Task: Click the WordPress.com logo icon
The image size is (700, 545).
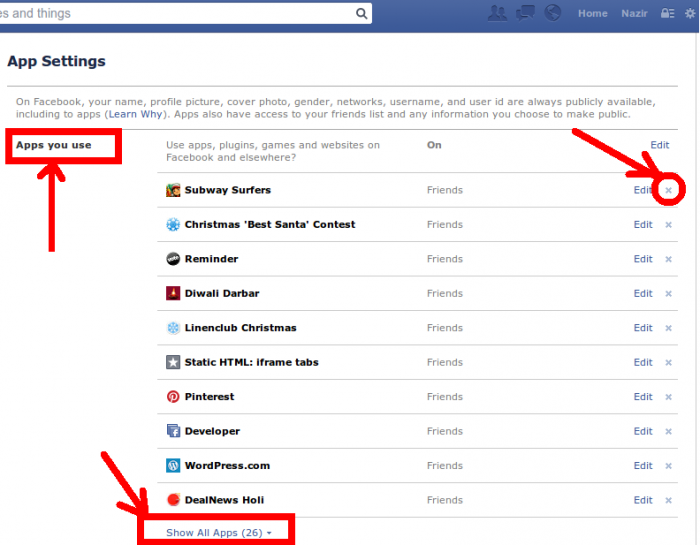Action: click(173, 466)
